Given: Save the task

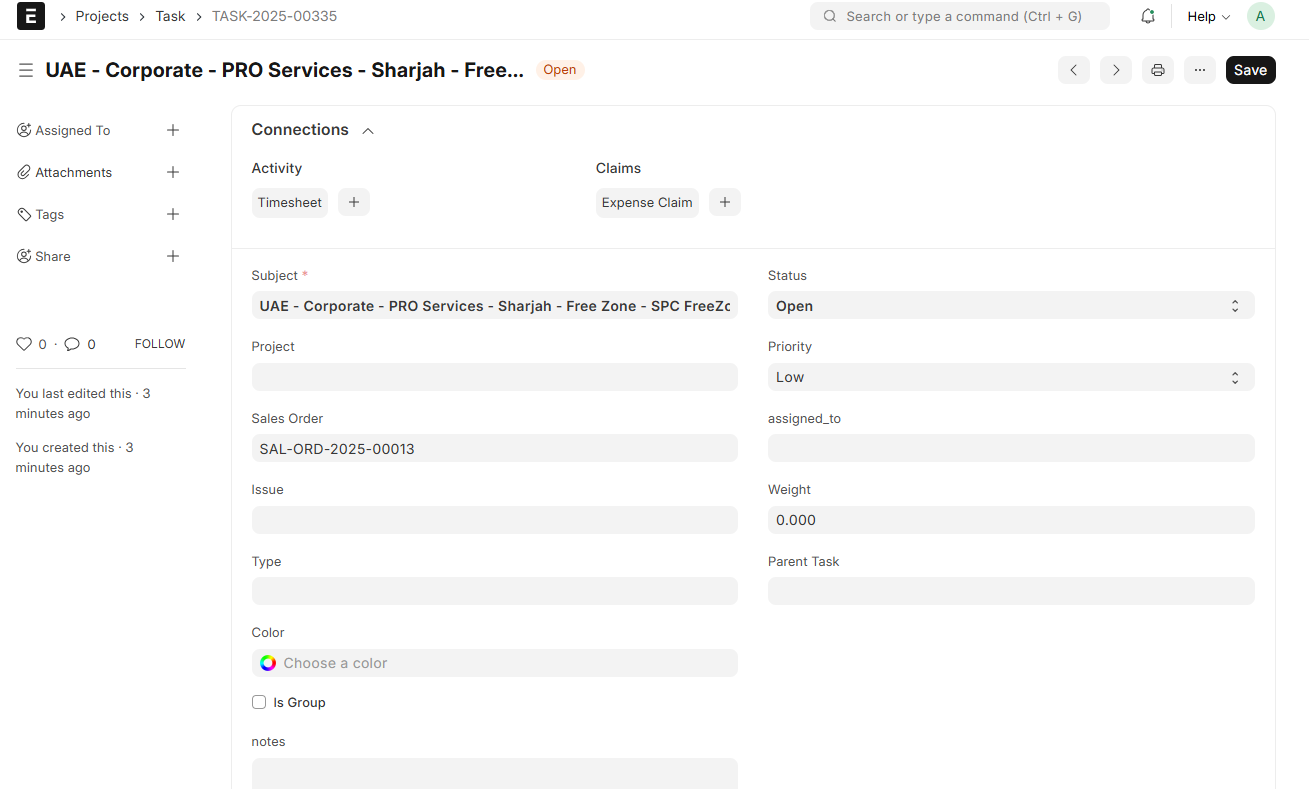Looking at the screenshot, I should click(1250, 70).
